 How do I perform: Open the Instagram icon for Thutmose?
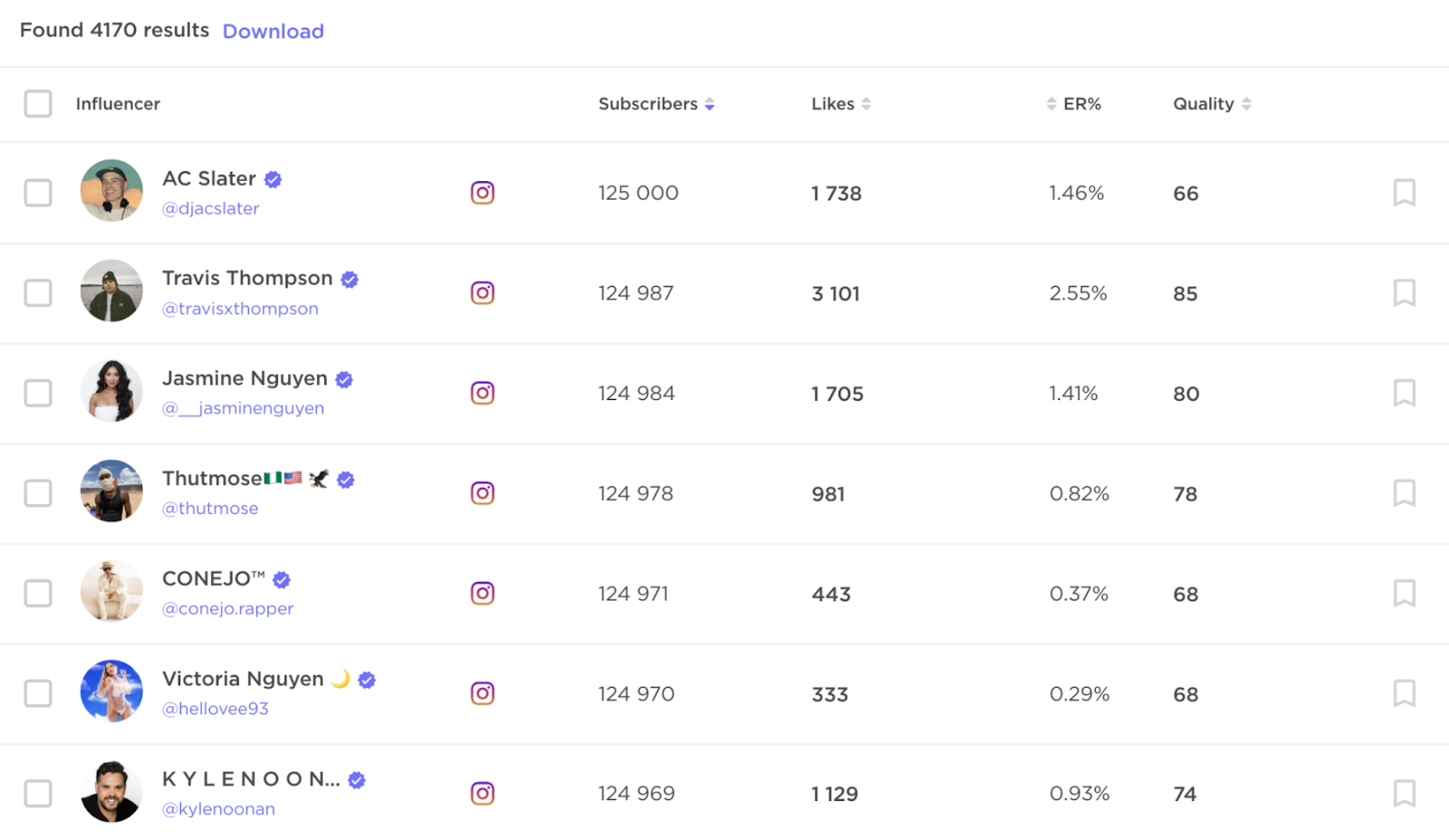pos(483,493)
